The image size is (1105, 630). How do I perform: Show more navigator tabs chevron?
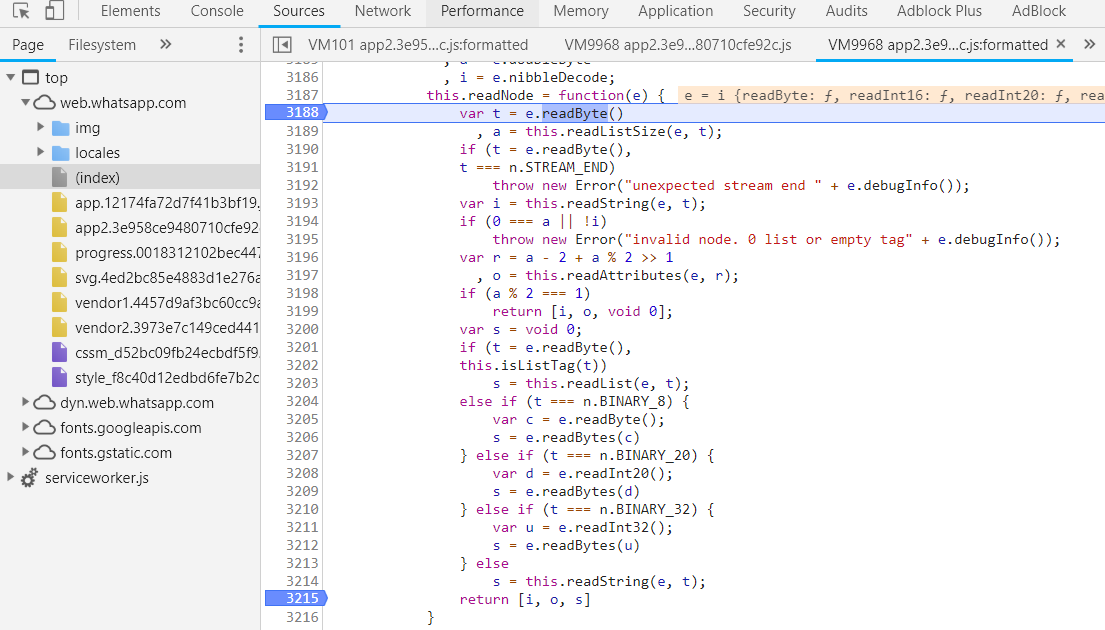(166, 44)
